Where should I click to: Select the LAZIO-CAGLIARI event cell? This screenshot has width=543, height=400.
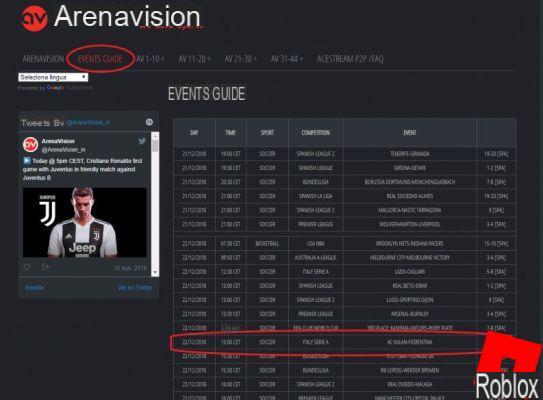pyautogui.click(x=410, y=272)
